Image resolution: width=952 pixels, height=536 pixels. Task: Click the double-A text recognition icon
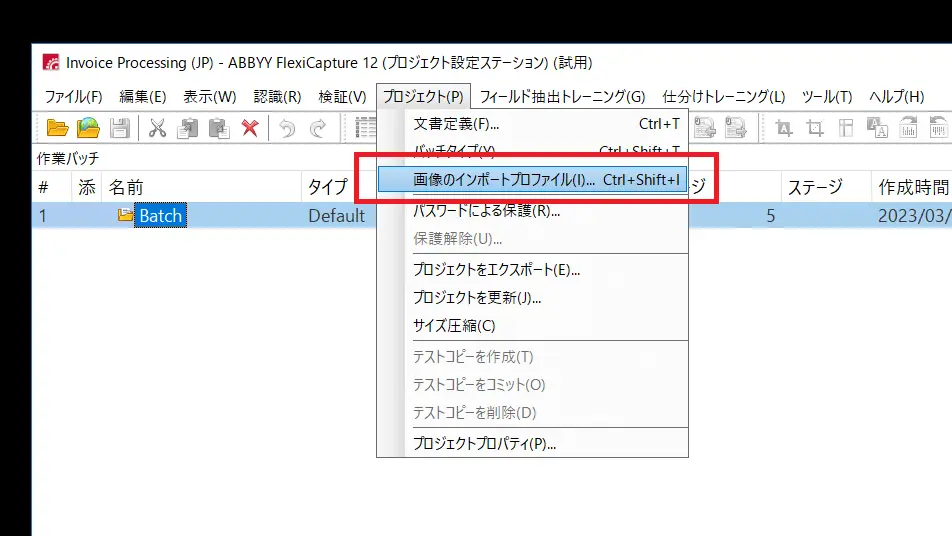(x=877, y=128)
